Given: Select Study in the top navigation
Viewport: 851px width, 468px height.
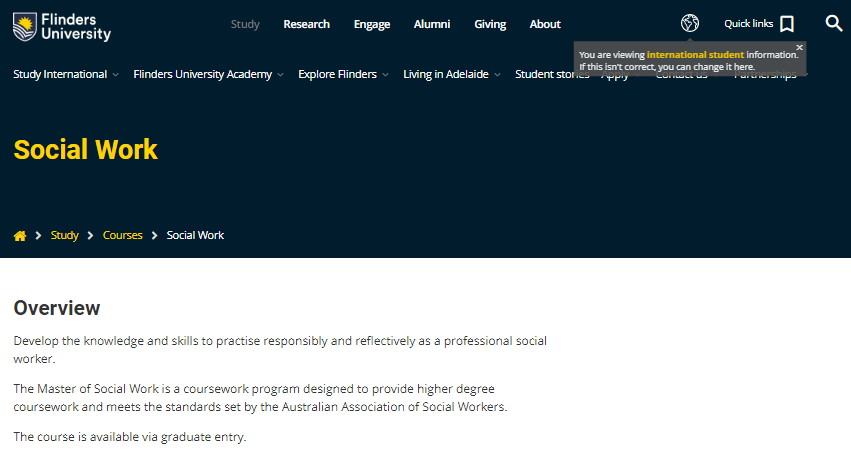Looking at the screenshot, I should [x=245, y=24].
